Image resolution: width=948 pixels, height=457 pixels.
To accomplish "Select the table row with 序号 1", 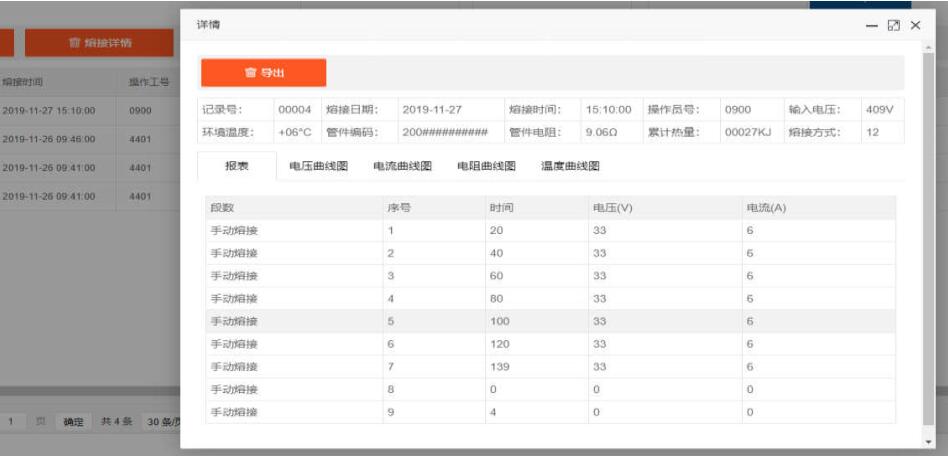I will click(550, 230).
